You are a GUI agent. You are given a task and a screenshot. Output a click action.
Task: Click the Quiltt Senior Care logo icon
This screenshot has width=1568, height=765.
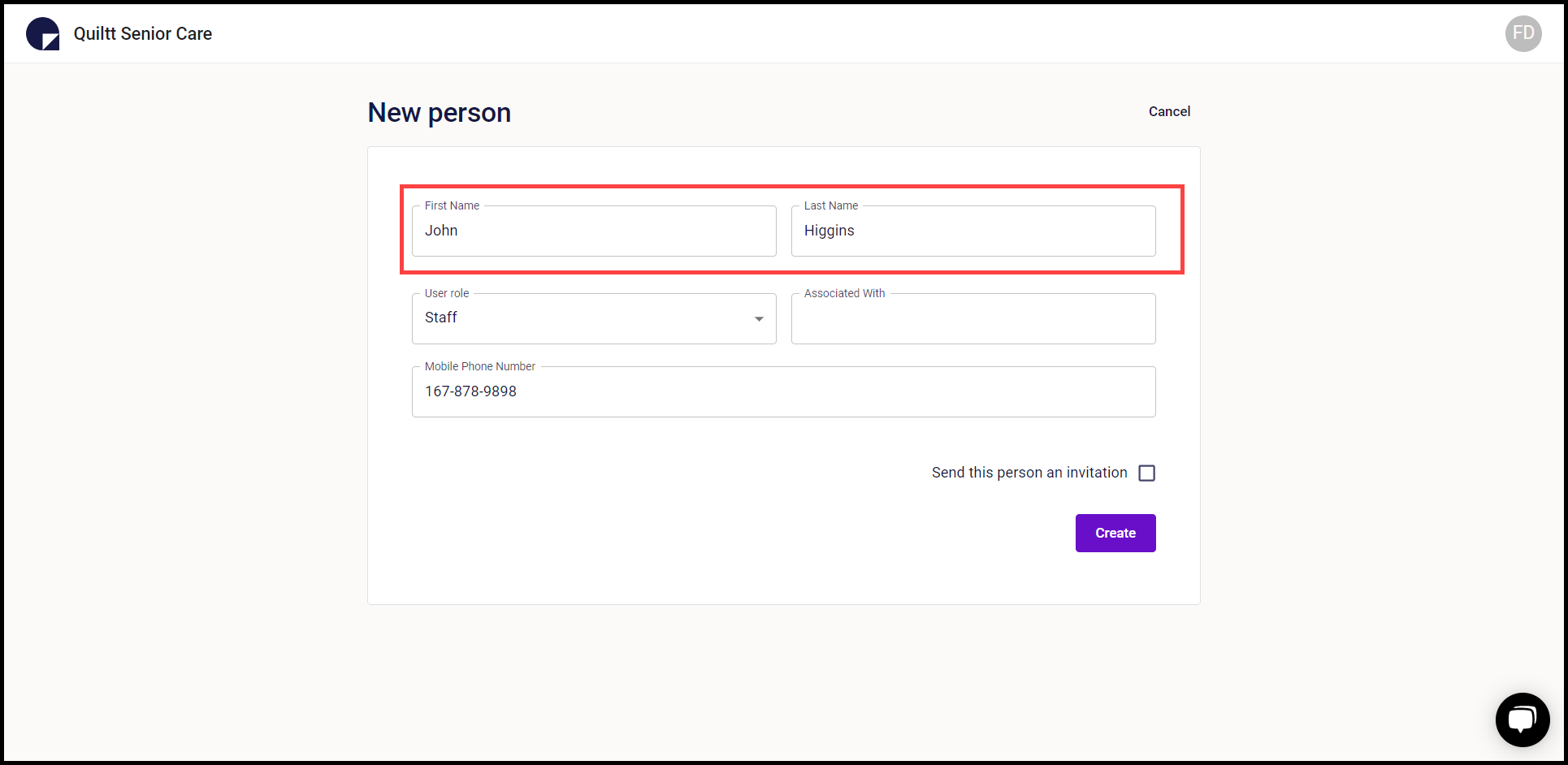coord(41,33)
